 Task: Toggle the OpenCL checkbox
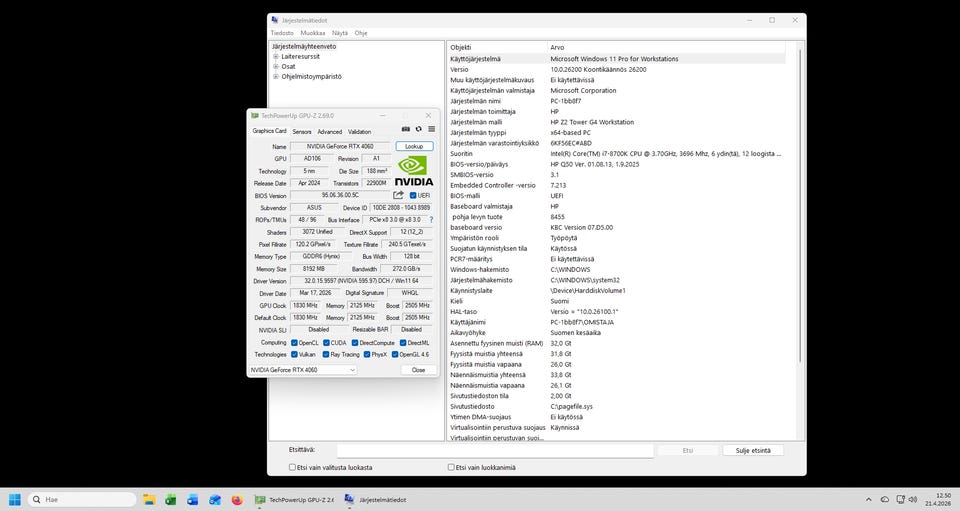(x=294, y=343)
